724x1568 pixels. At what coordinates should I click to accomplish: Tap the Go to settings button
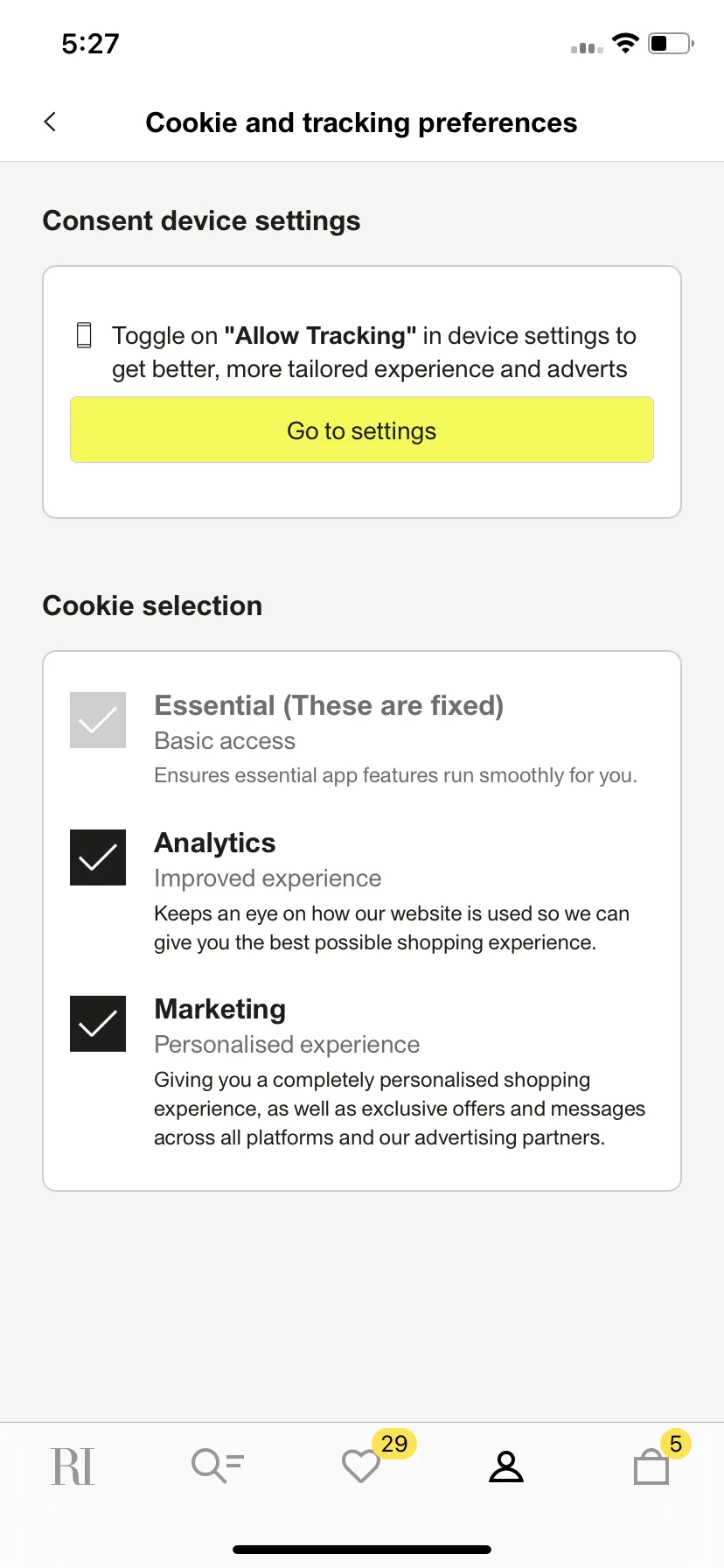pyautogui.click(x=362, y=430)
